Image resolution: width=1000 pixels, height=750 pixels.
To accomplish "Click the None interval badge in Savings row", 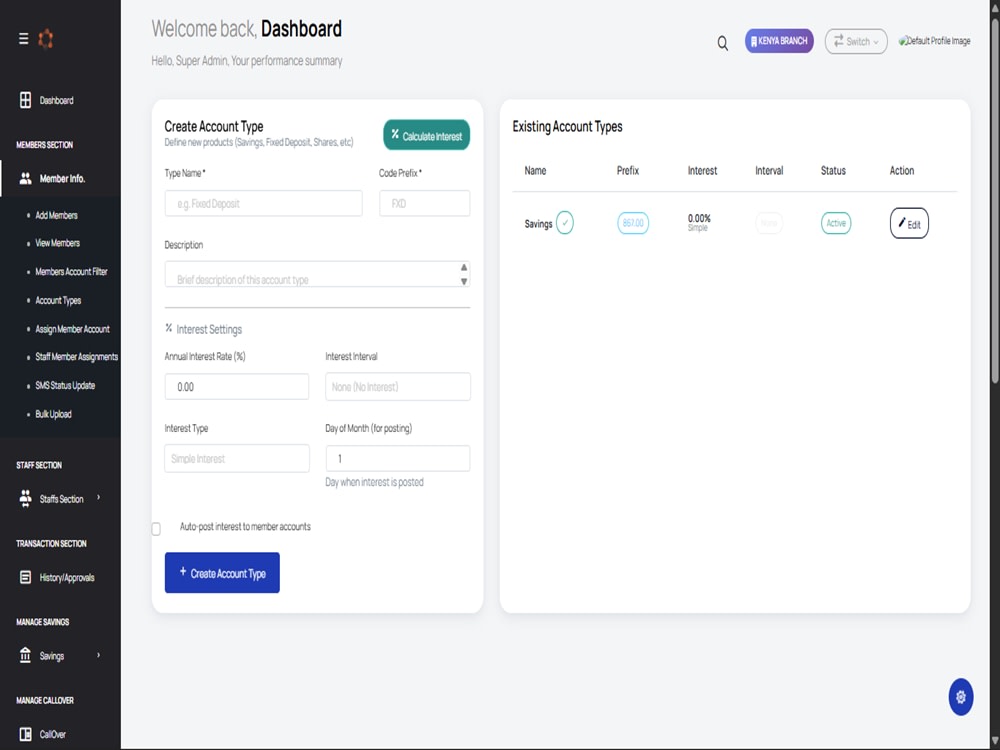I will coord(768,223).
